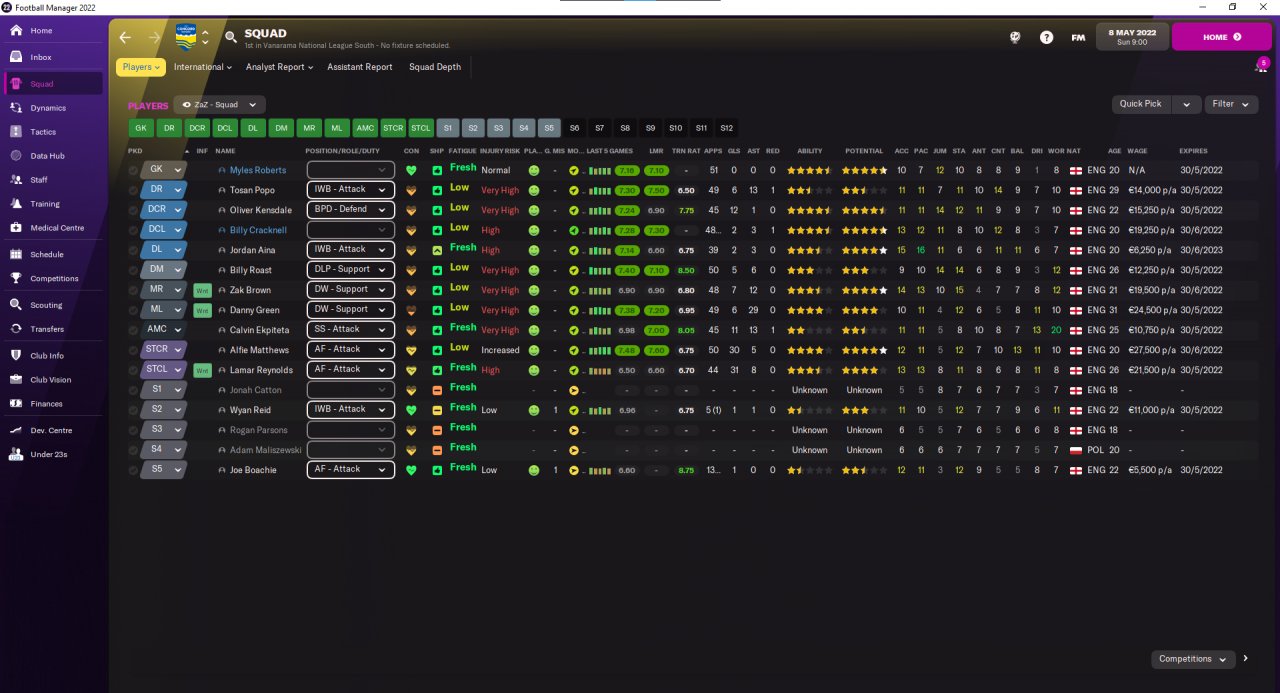The width and height of the screenshot is (1280, 693).
Task: Go forward with the right arrow
Action: pos(154,37)
